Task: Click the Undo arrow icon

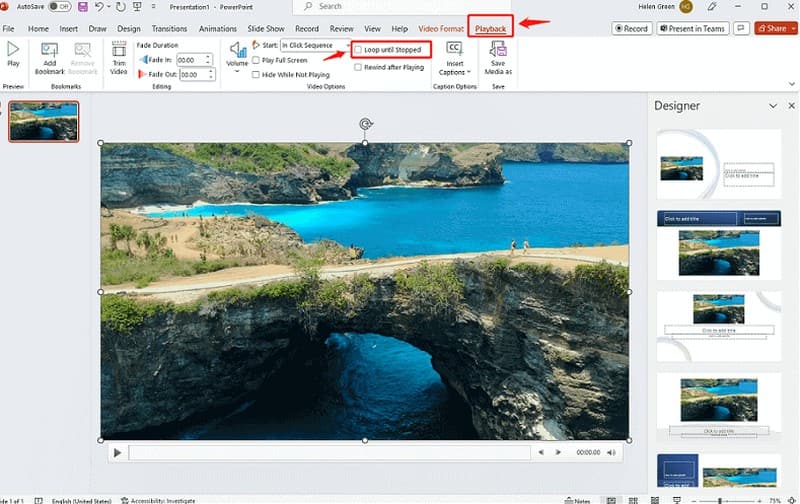Action: 99,7
